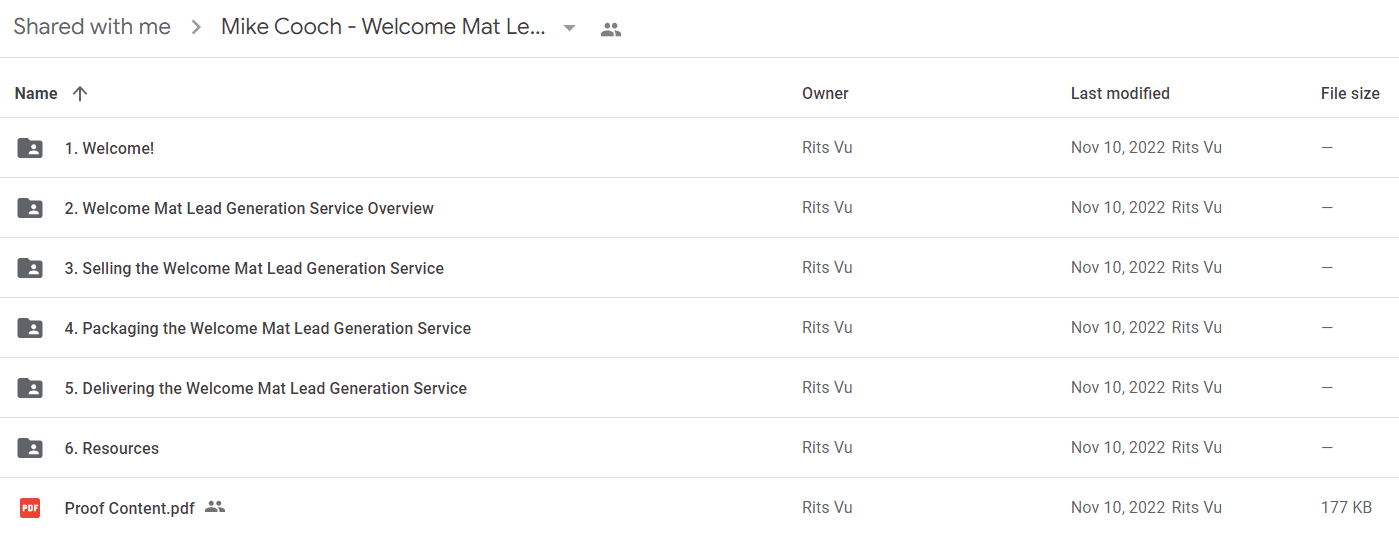
Task: Go back to Shared with me
Action: point(92,27)
